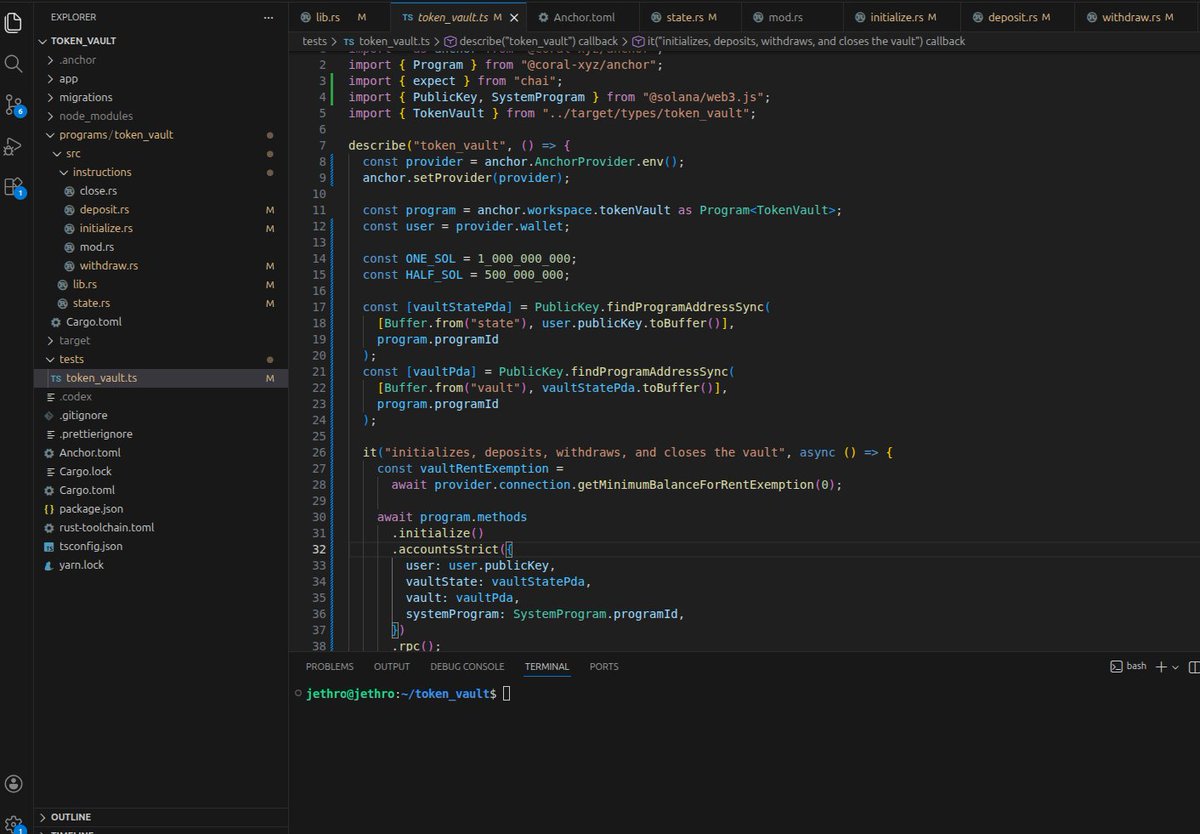
Task: Open the Search view icon
Action: (14, 63)
